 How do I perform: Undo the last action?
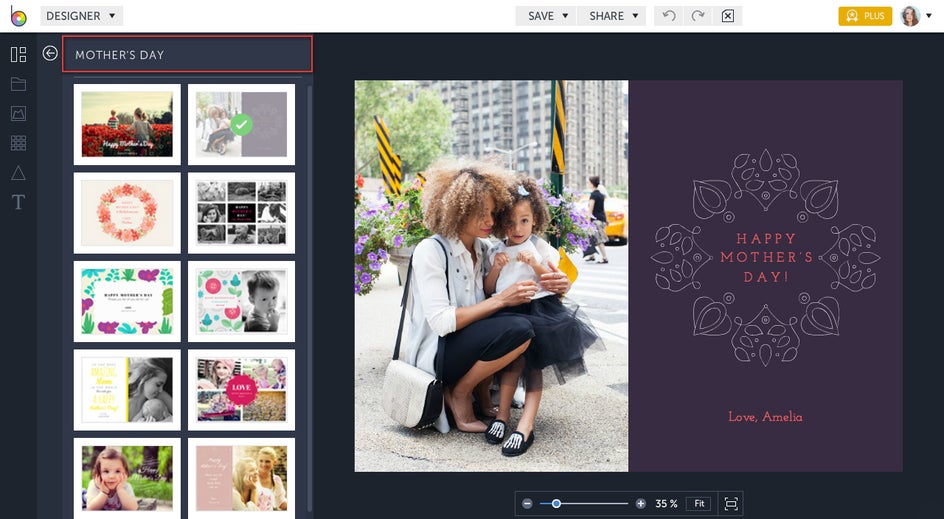coord(669,16)
